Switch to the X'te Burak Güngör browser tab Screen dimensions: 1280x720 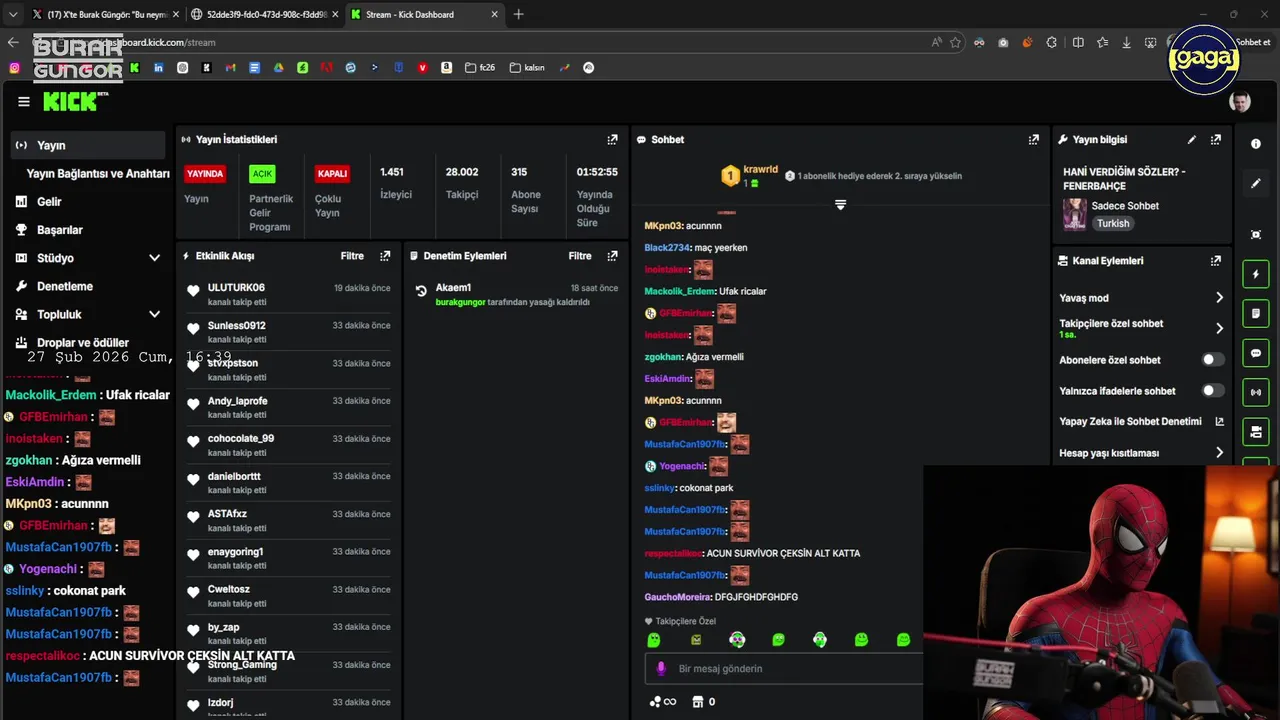(104, 14)
